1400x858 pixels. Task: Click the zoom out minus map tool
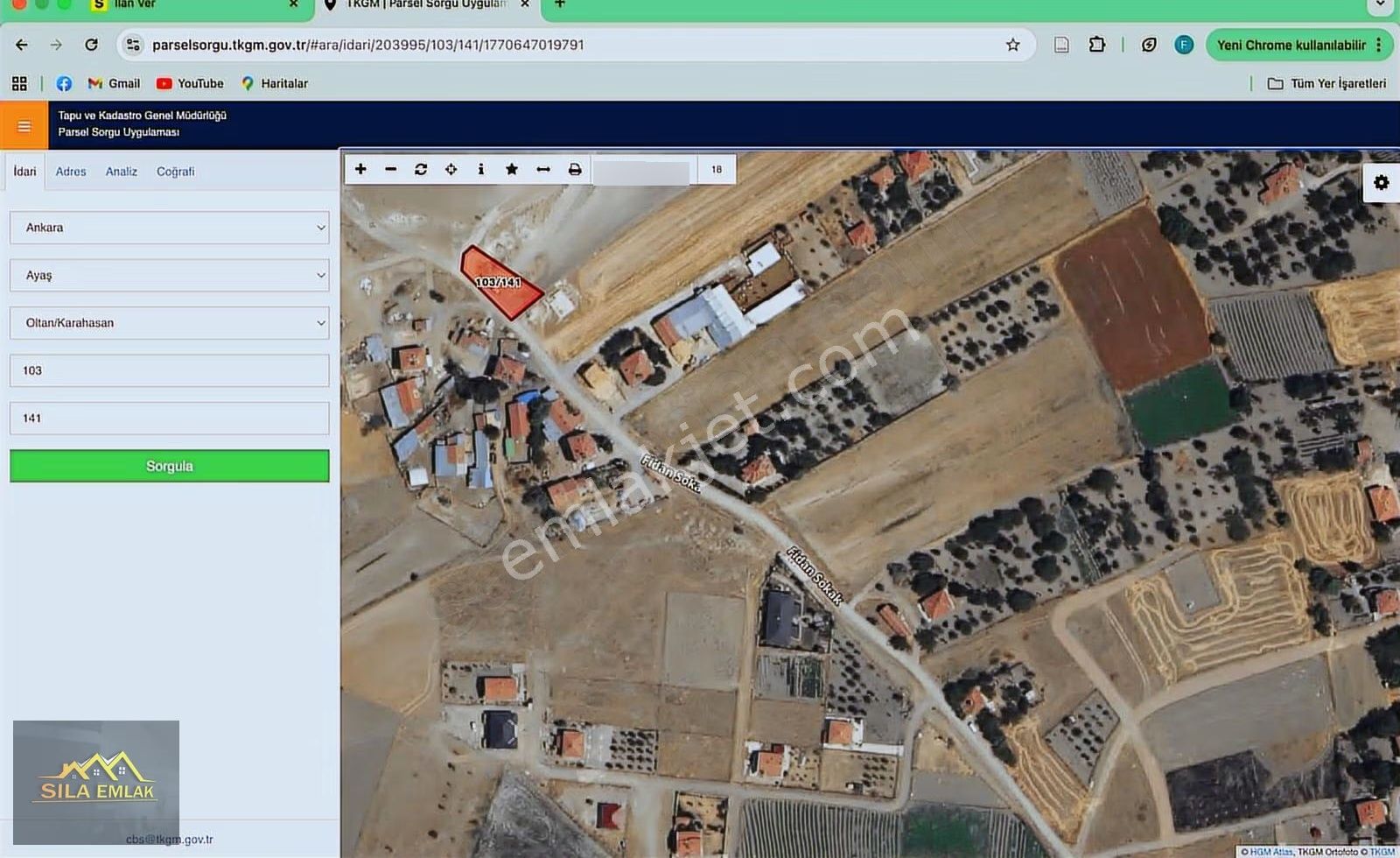[391, 169]
